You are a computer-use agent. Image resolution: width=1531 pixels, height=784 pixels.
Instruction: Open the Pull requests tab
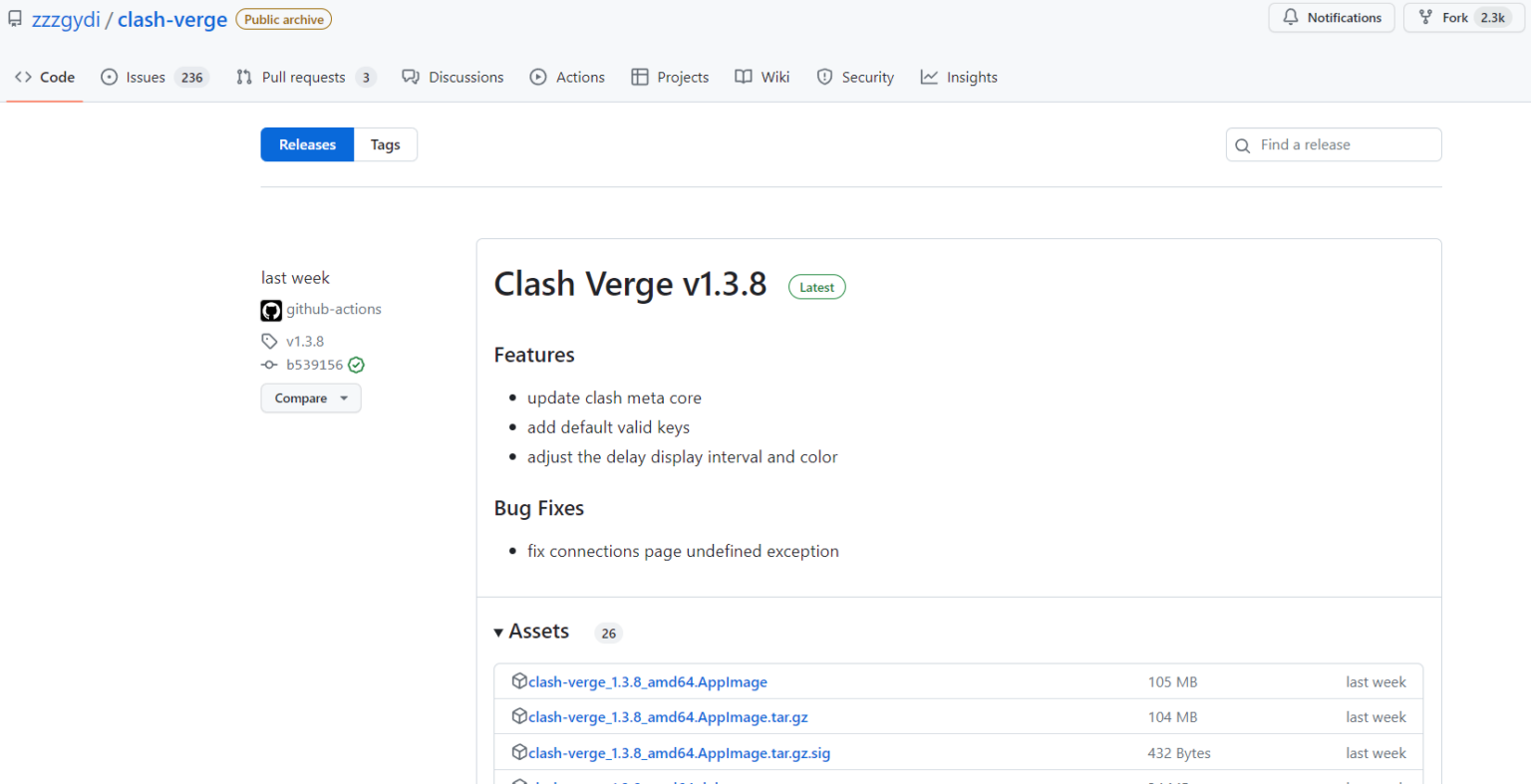pos(305,78)
